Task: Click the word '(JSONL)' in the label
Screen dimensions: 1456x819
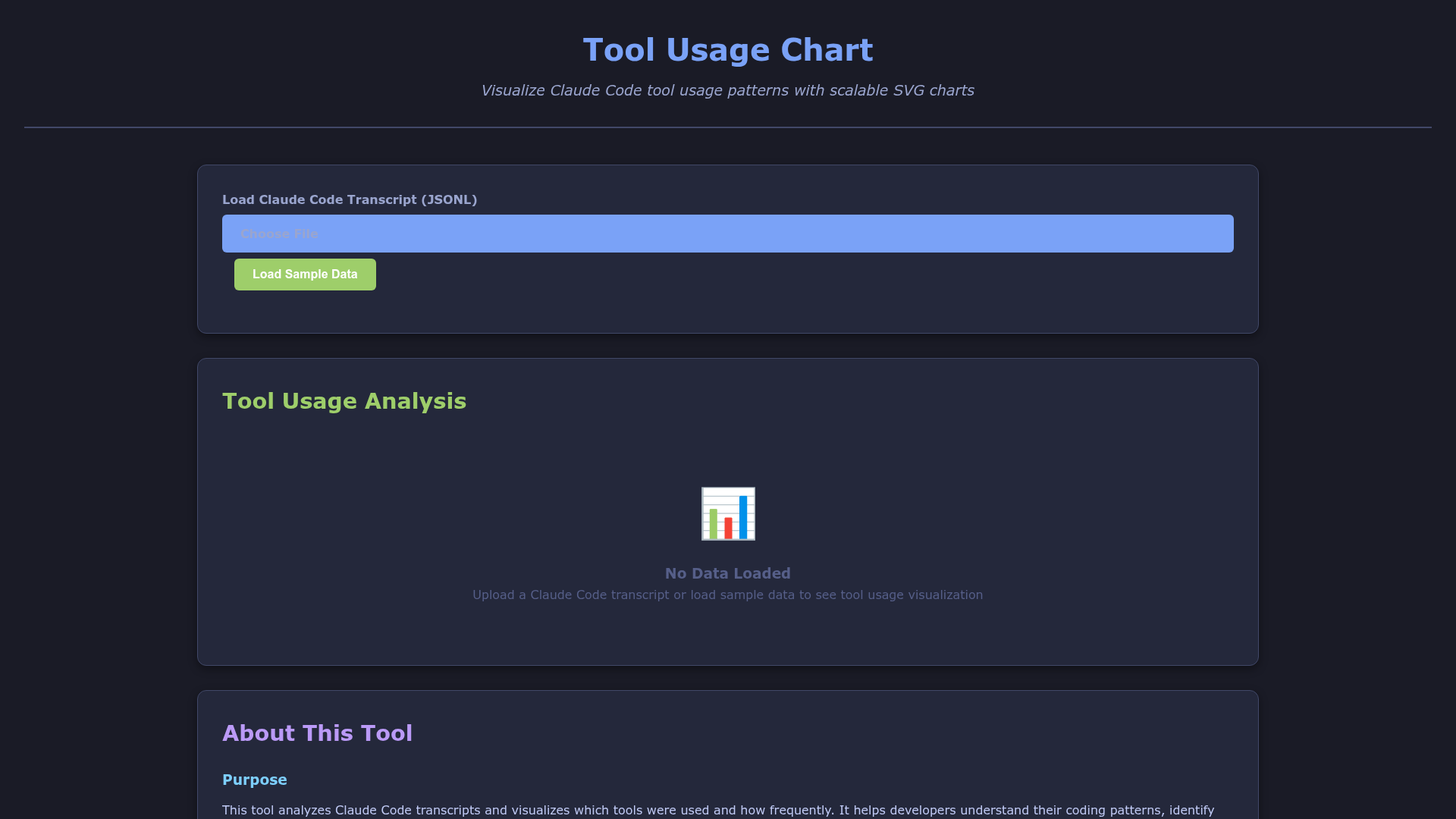Action: coord(449,199)
